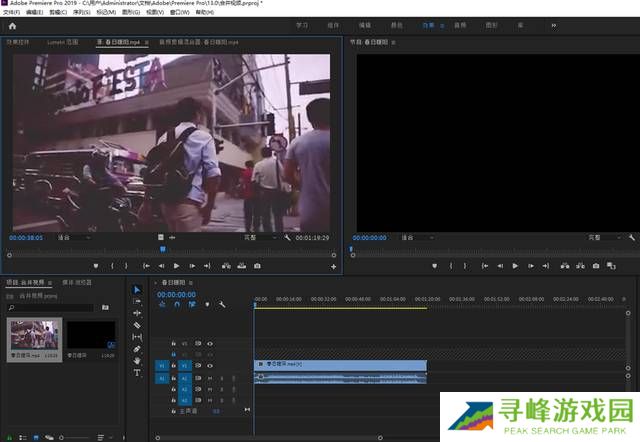Click the Home icon at top left
The width and height of the screenshot is (640, 442).
click(x=12, y=26)
